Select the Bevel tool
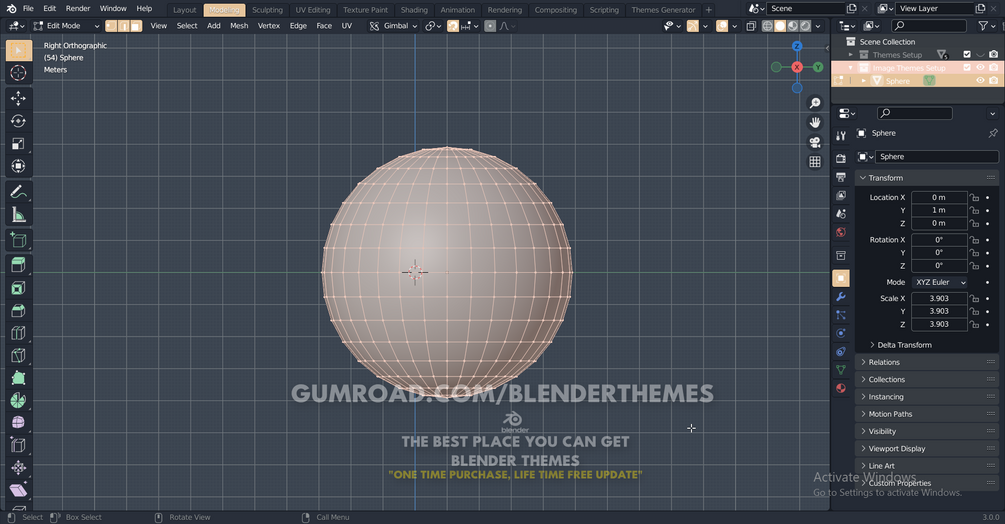Image resolution: width=1005 pixels, height=524 pixels. [19, 311]
